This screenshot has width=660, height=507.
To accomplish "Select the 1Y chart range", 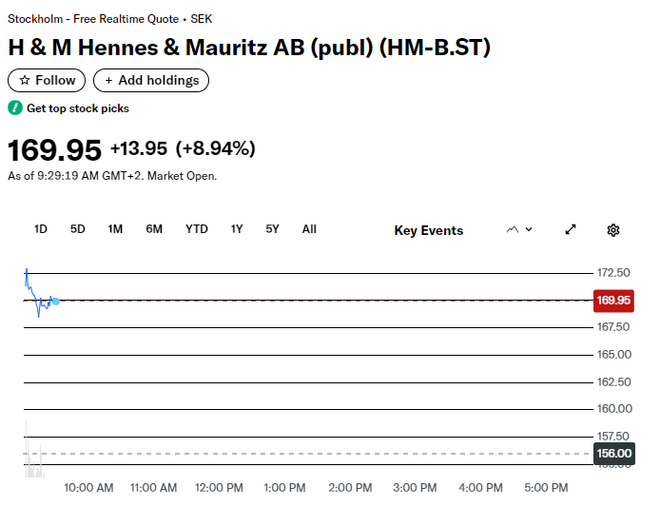I will pyautogui.click(x=237, y=229).
